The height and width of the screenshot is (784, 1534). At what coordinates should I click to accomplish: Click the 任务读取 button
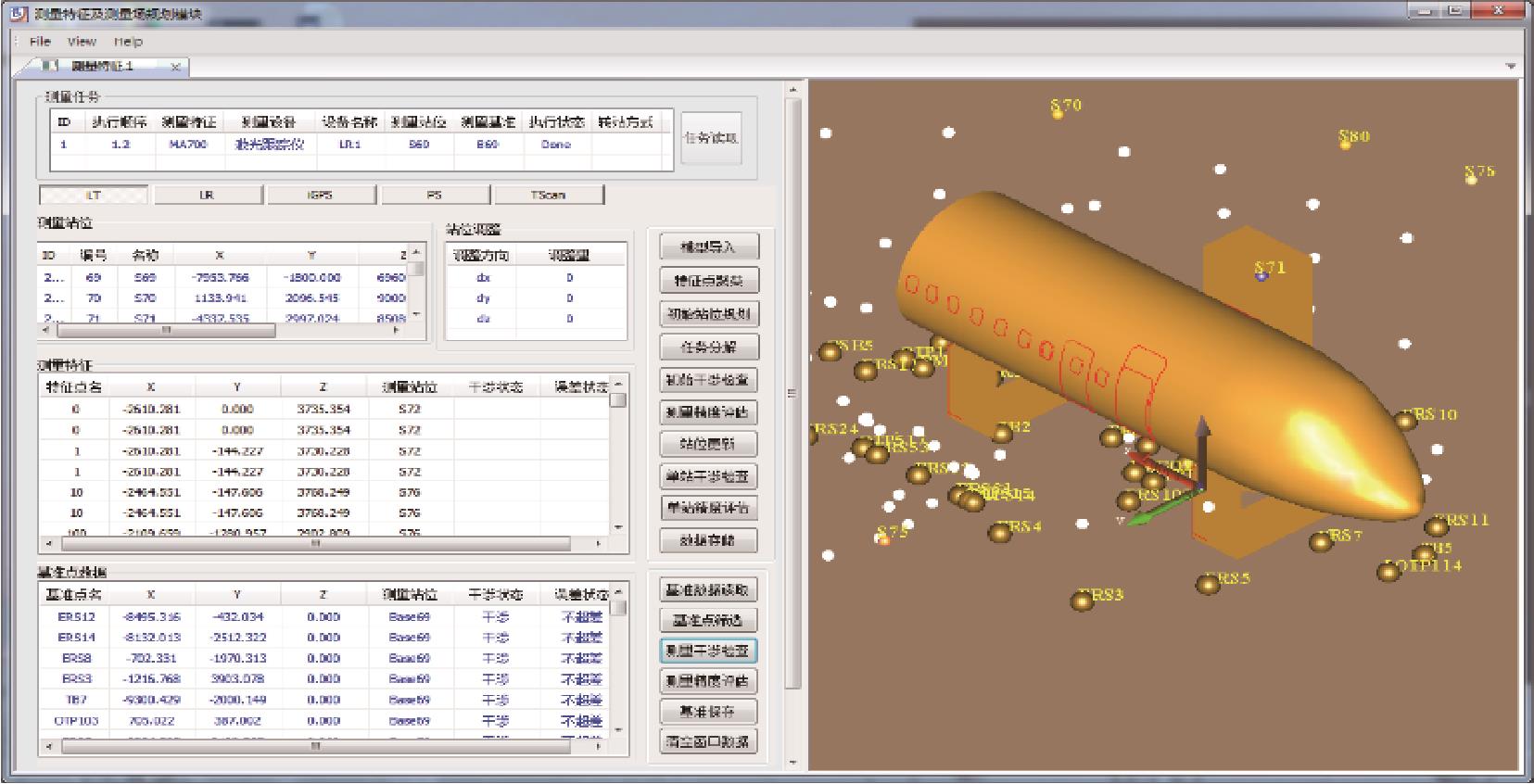point(711,138)
